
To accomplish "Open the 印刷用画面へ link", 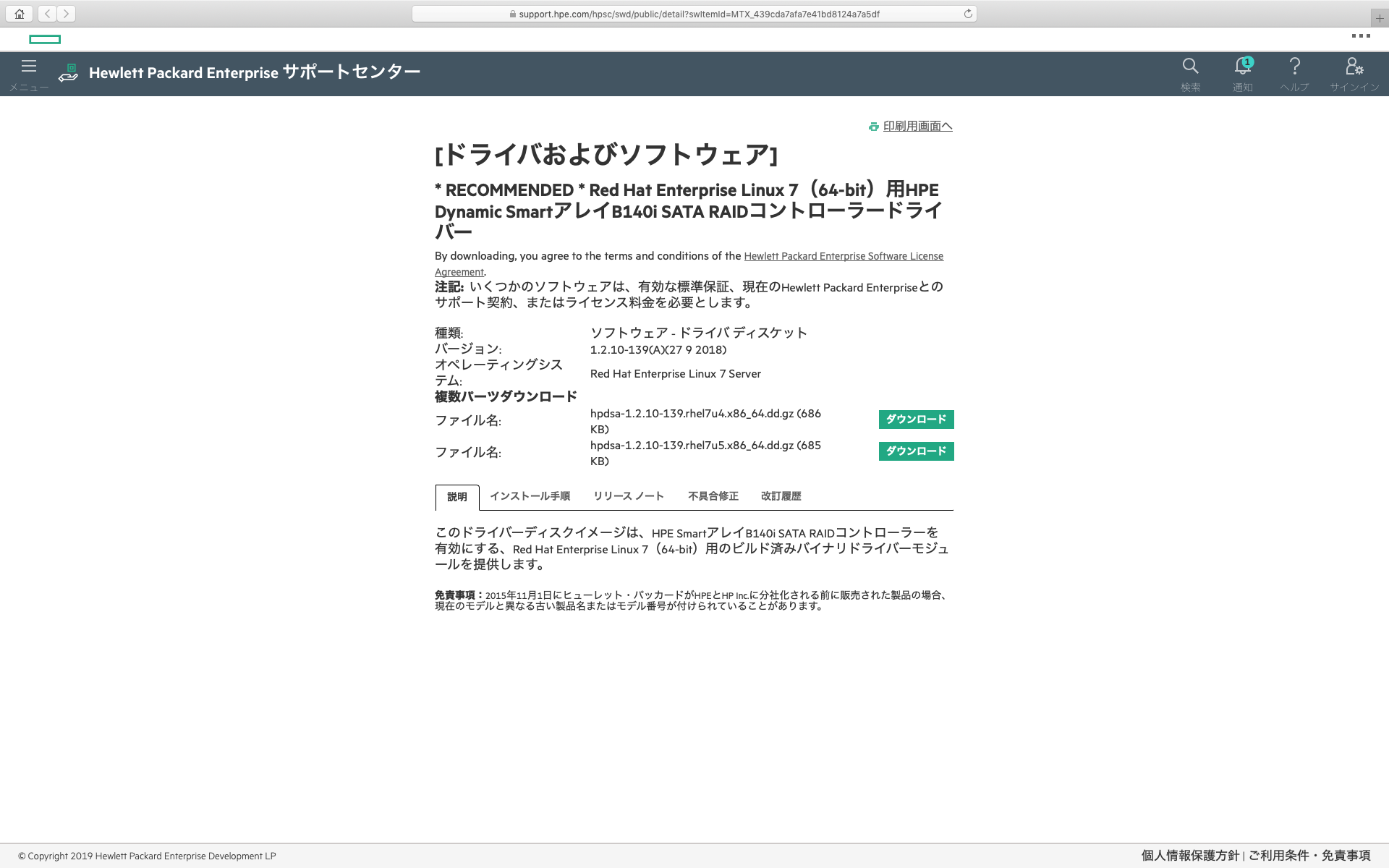I will coord(917,126).
